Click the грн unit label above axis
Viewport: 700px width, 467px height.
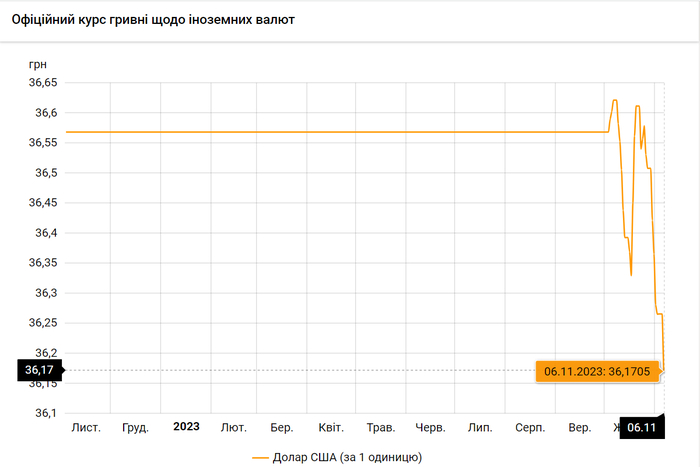38,64
